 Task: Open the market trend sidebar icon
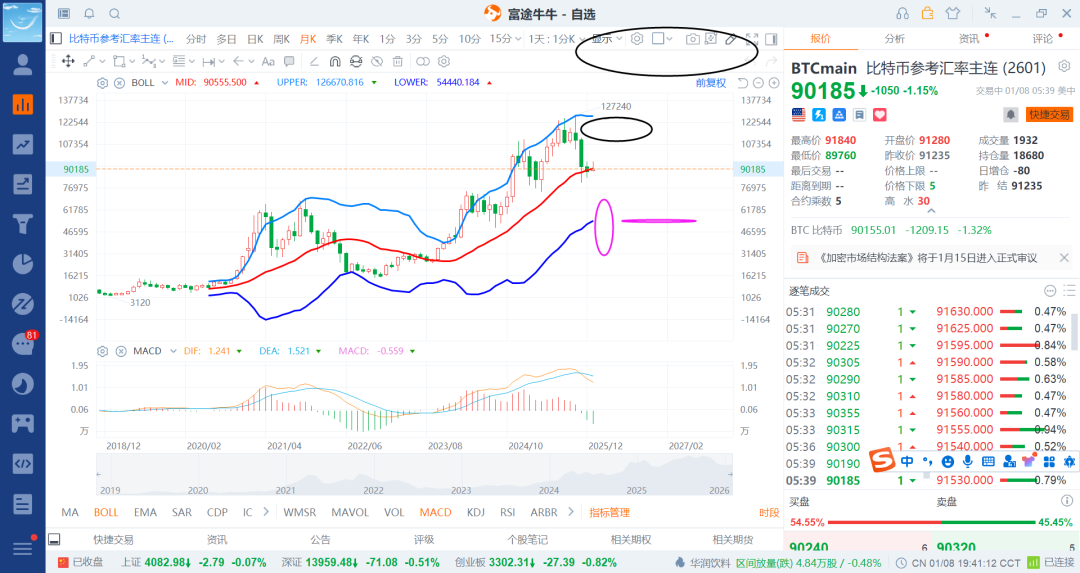tap(23, 144)
